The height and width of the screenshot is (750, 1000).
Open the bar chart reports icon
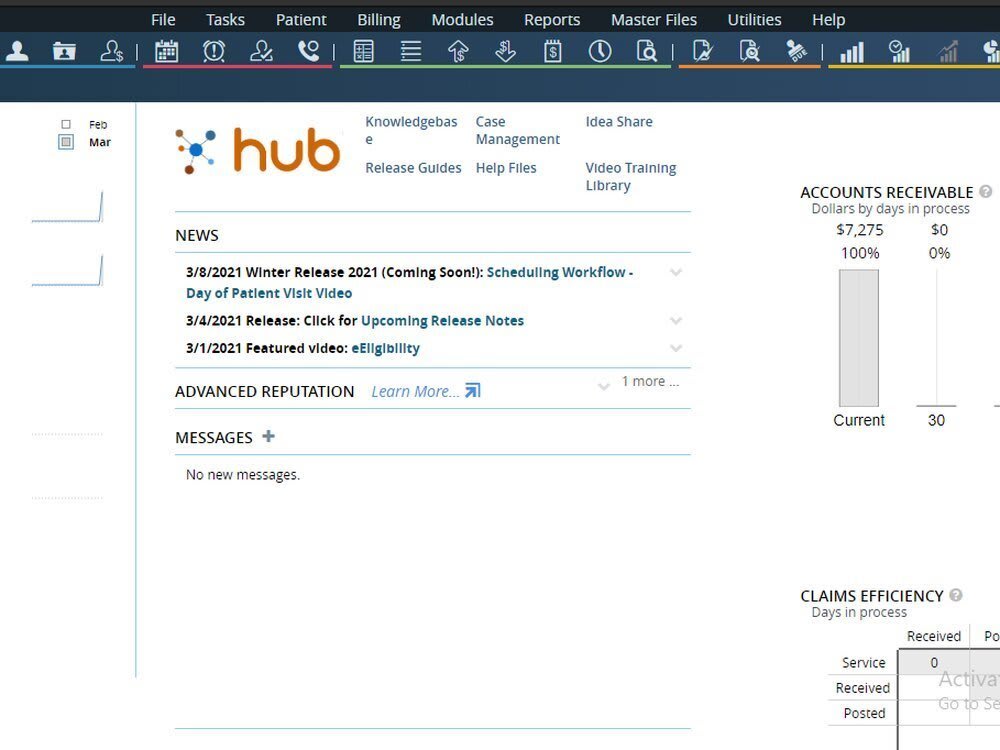coord(852,52)
